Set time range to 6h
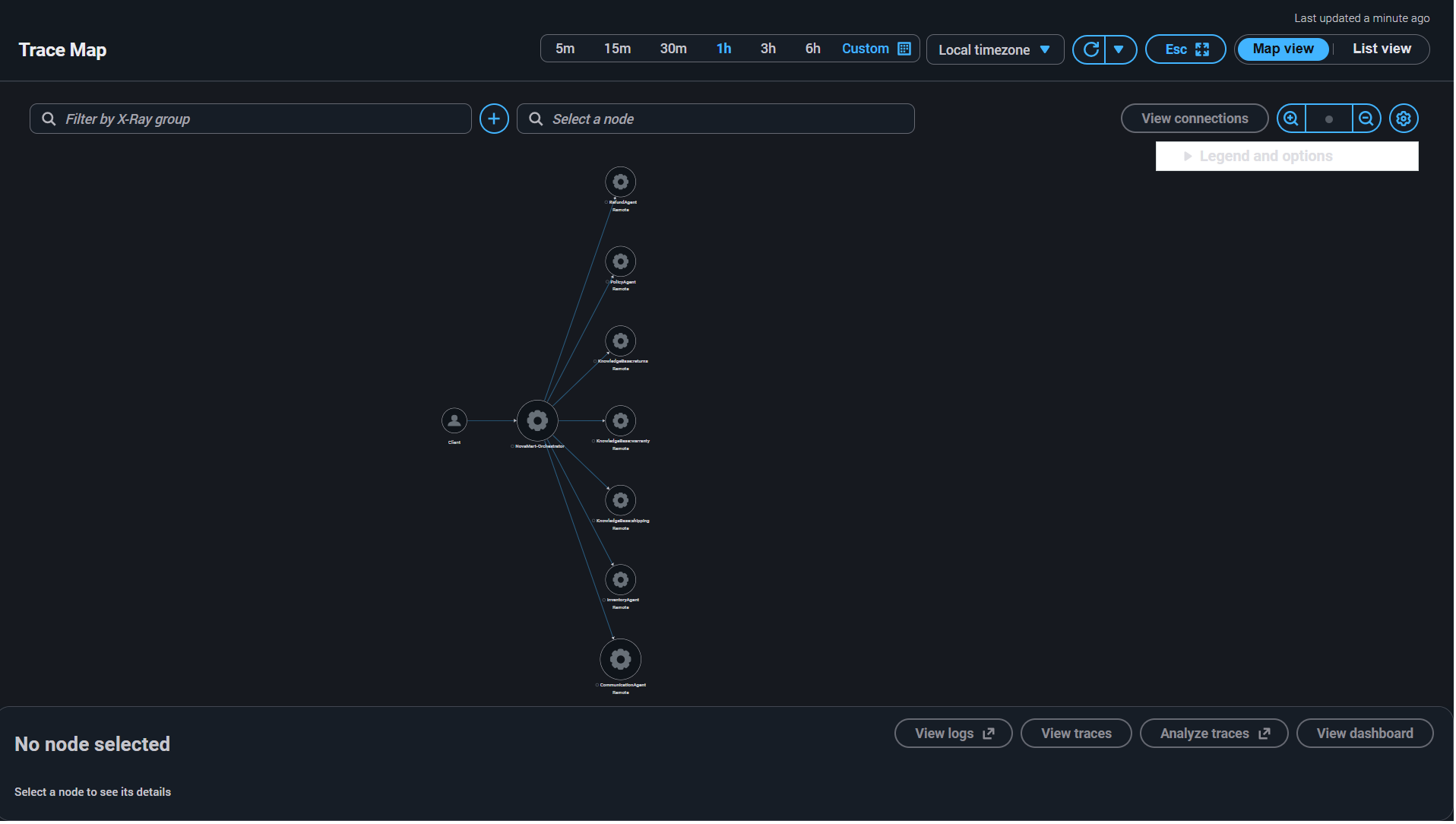 813,49
